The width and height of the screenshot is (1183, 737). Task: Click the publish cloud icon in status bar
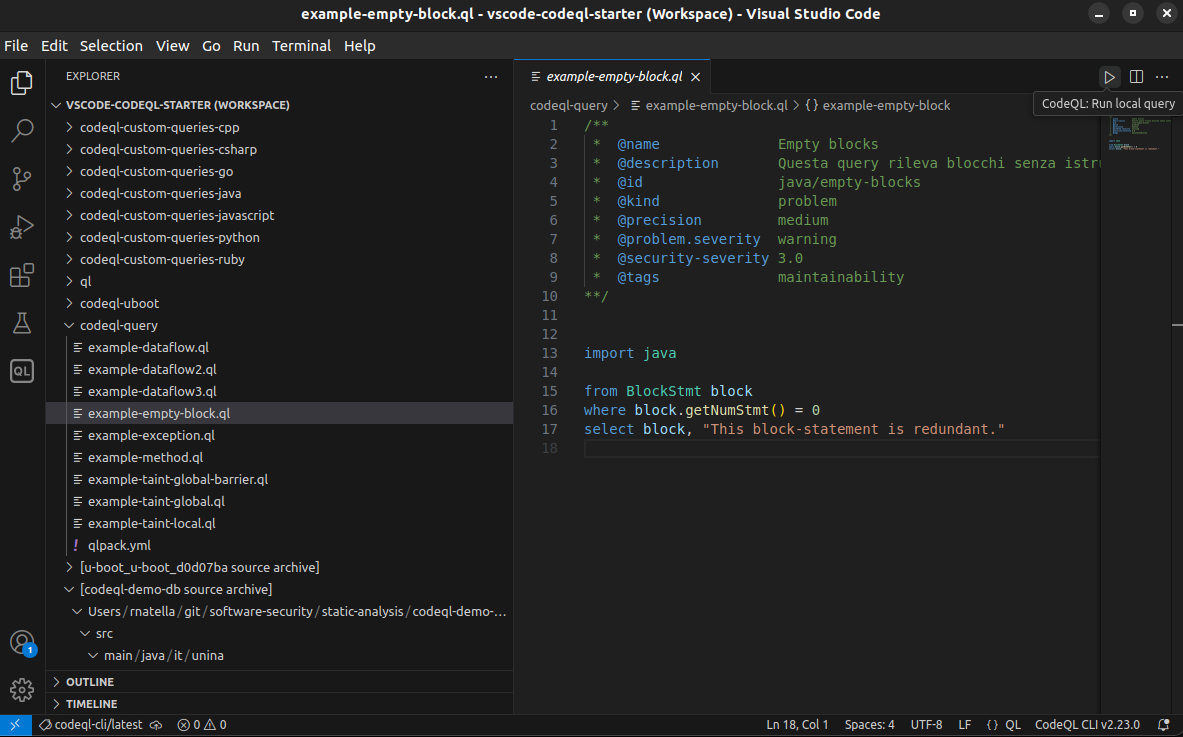[156, 725]
